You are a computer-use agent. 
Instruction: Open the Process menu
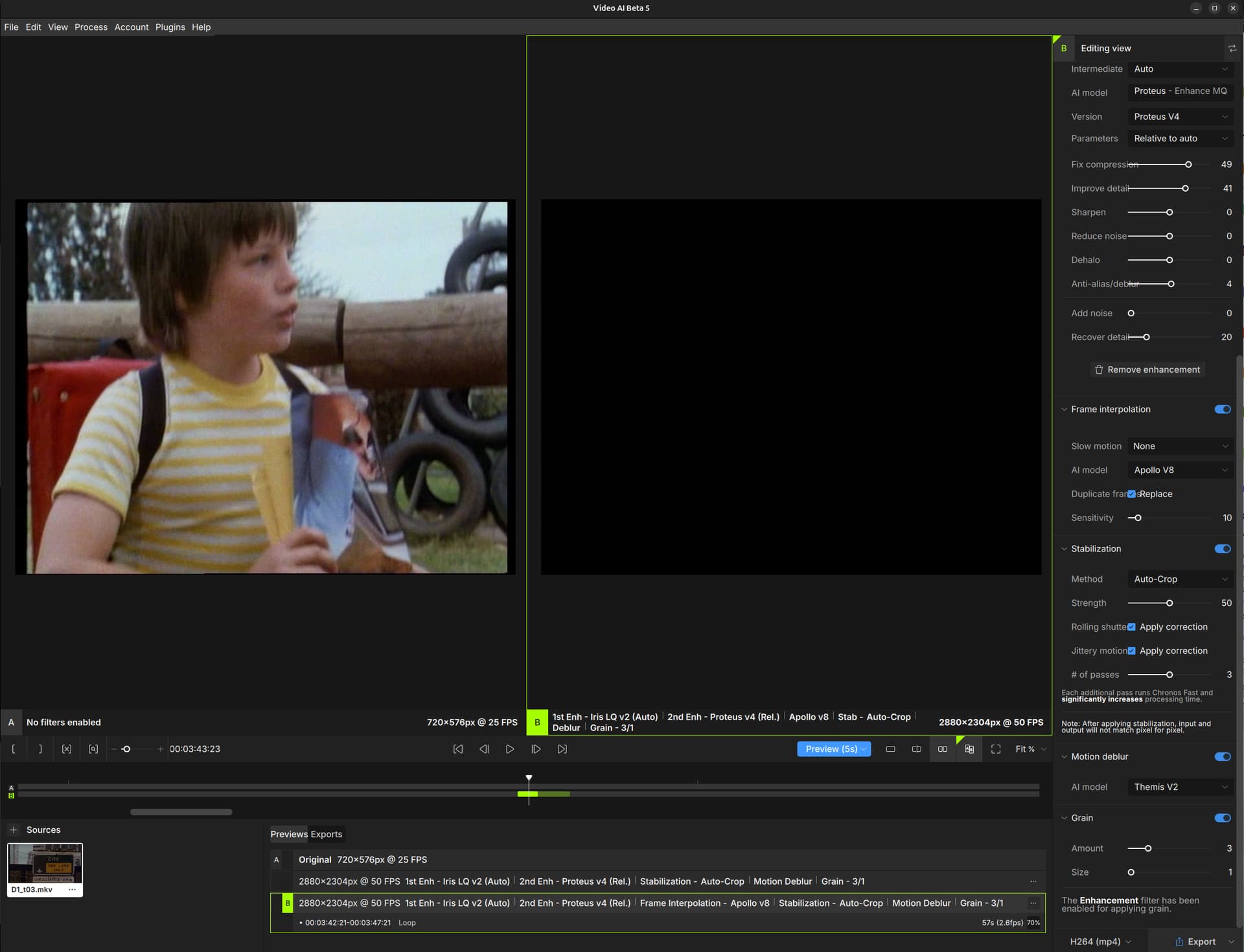(91, 27)
